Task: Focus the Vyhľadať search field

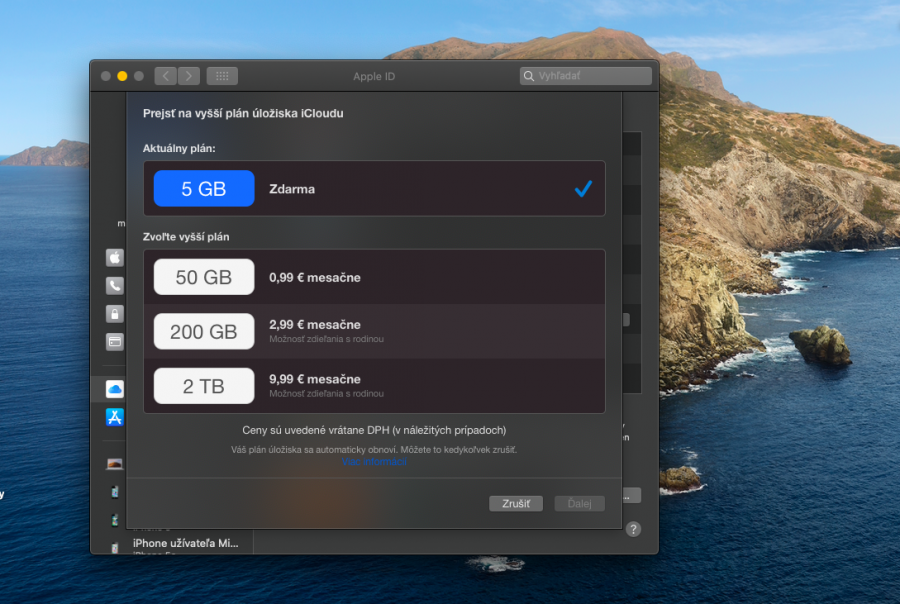Action: (x=585, y=76)
